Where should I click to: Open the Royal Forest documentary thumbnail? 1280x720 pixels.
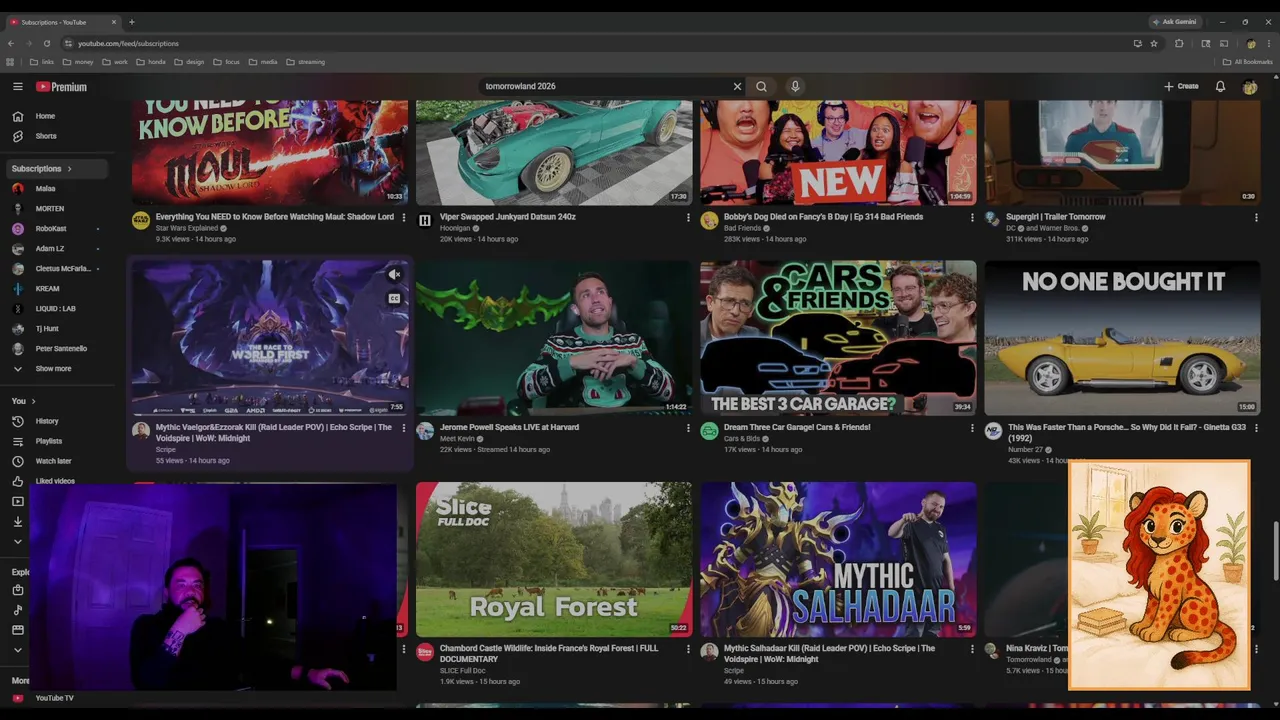(x=554, y=560)
